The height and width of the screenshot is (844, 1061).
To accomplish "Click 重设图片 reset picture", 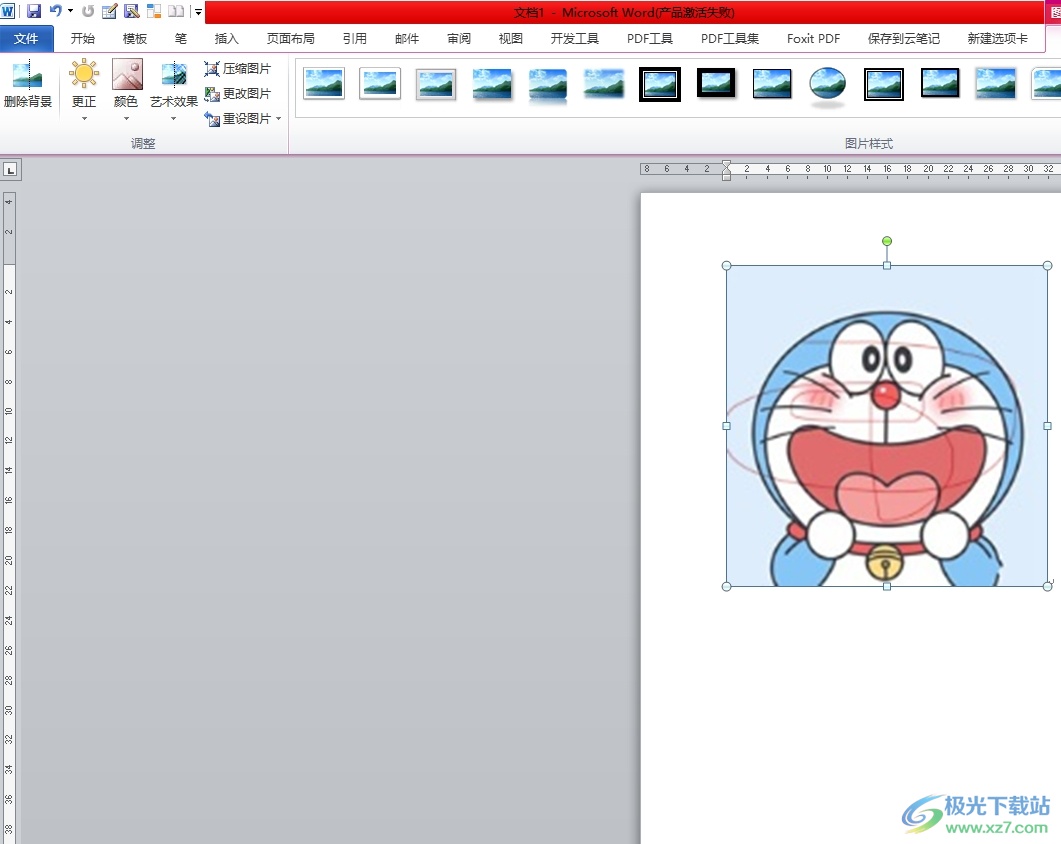I will point(238,118).
